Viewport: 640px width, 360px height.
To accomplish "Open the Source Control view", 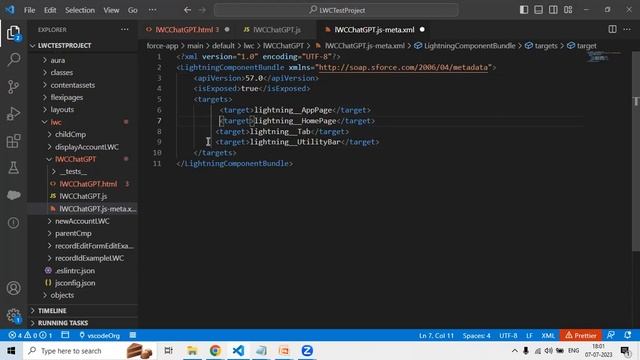I will coord(13,87).
